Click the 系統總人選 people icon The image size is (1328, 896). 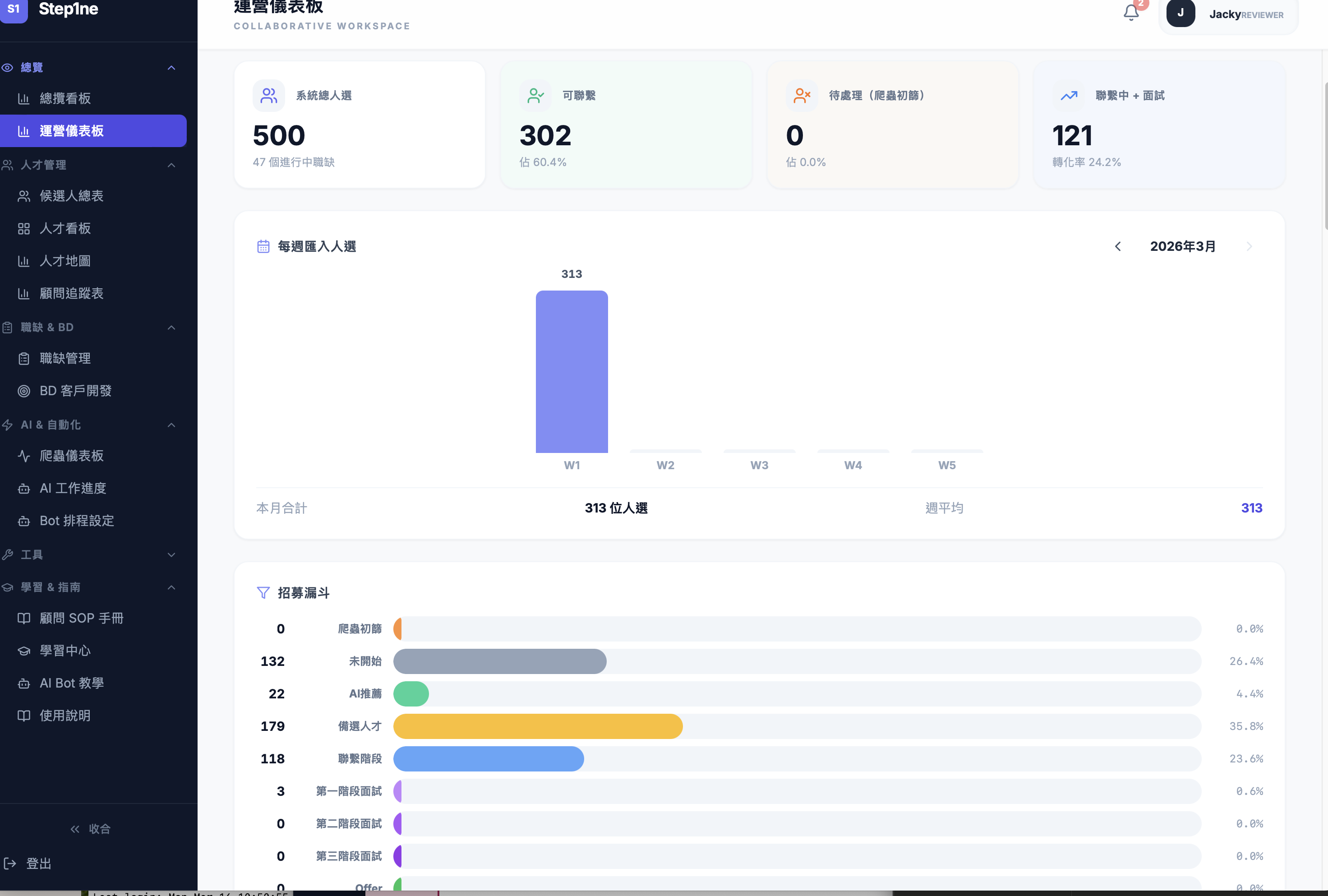click(268, 96)
